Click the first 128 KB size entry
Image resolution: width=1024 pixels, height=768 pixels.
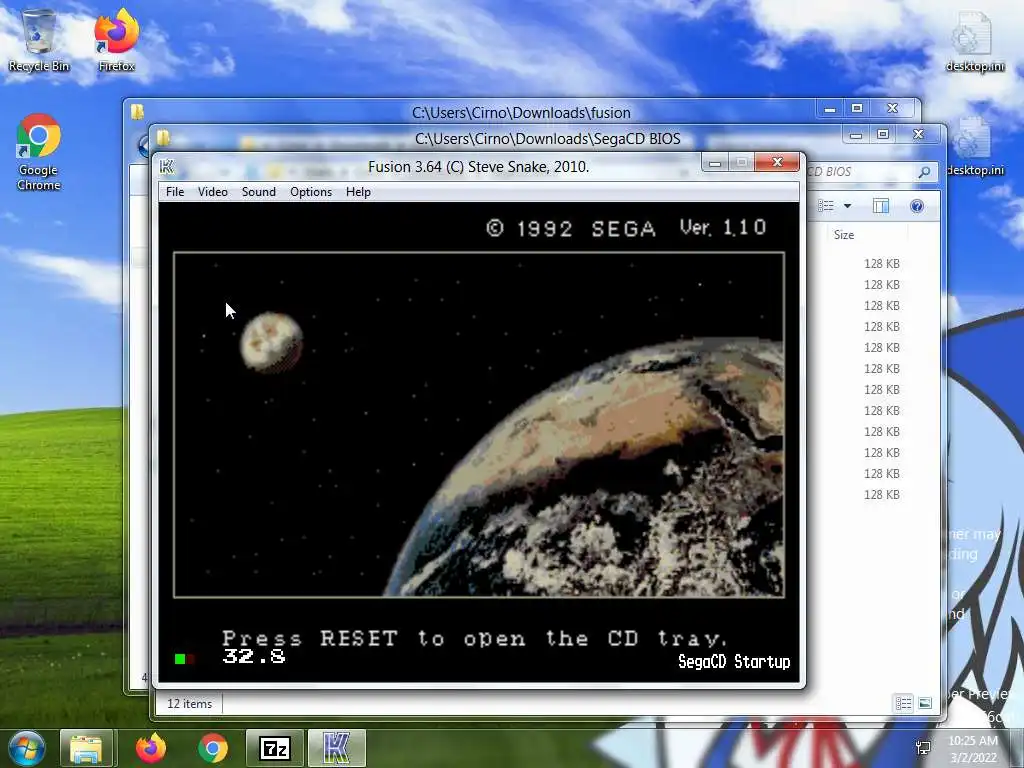(882, 264)
